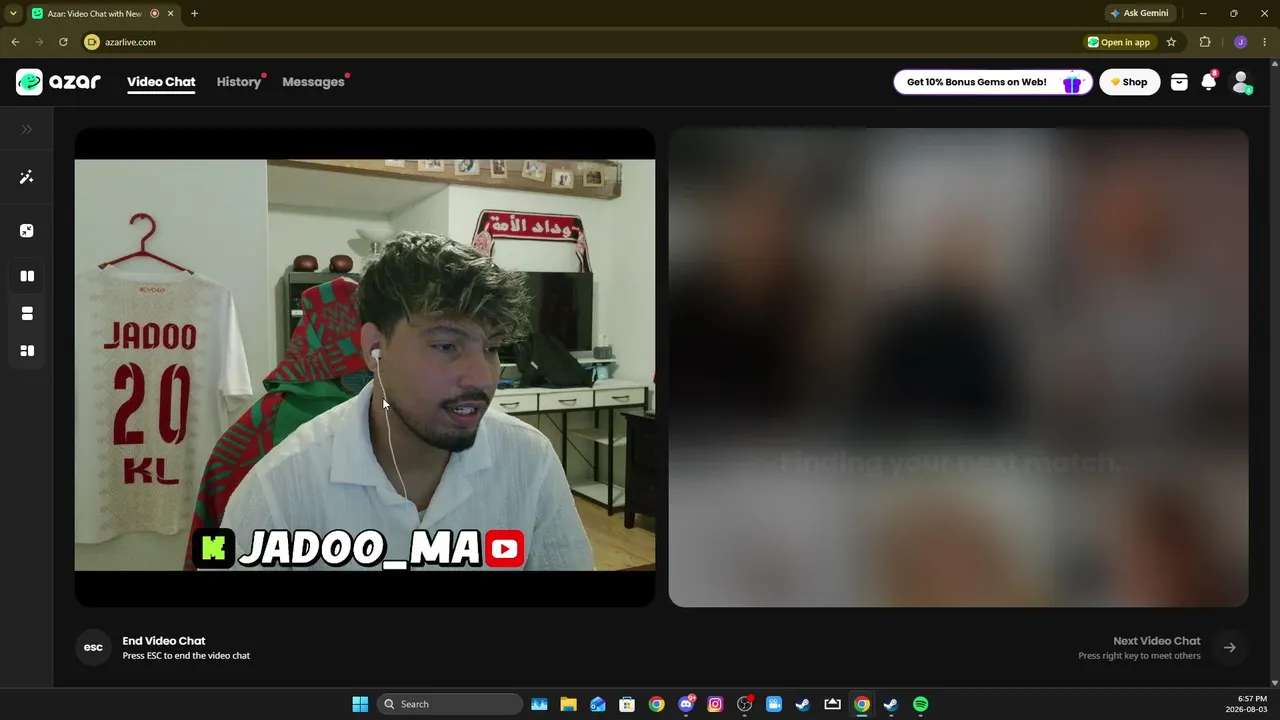Image resolution: width=1280 pixels, height=720 pixels.
Task: Open the magic wand effects tool
Action: coord(27,177)
